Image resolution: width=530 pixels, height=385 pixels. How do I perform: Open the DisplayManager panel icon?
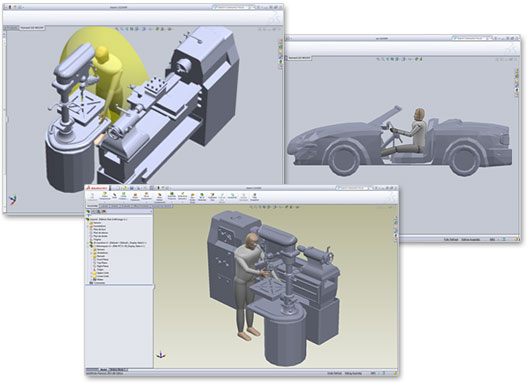click(x=104, y=212)
